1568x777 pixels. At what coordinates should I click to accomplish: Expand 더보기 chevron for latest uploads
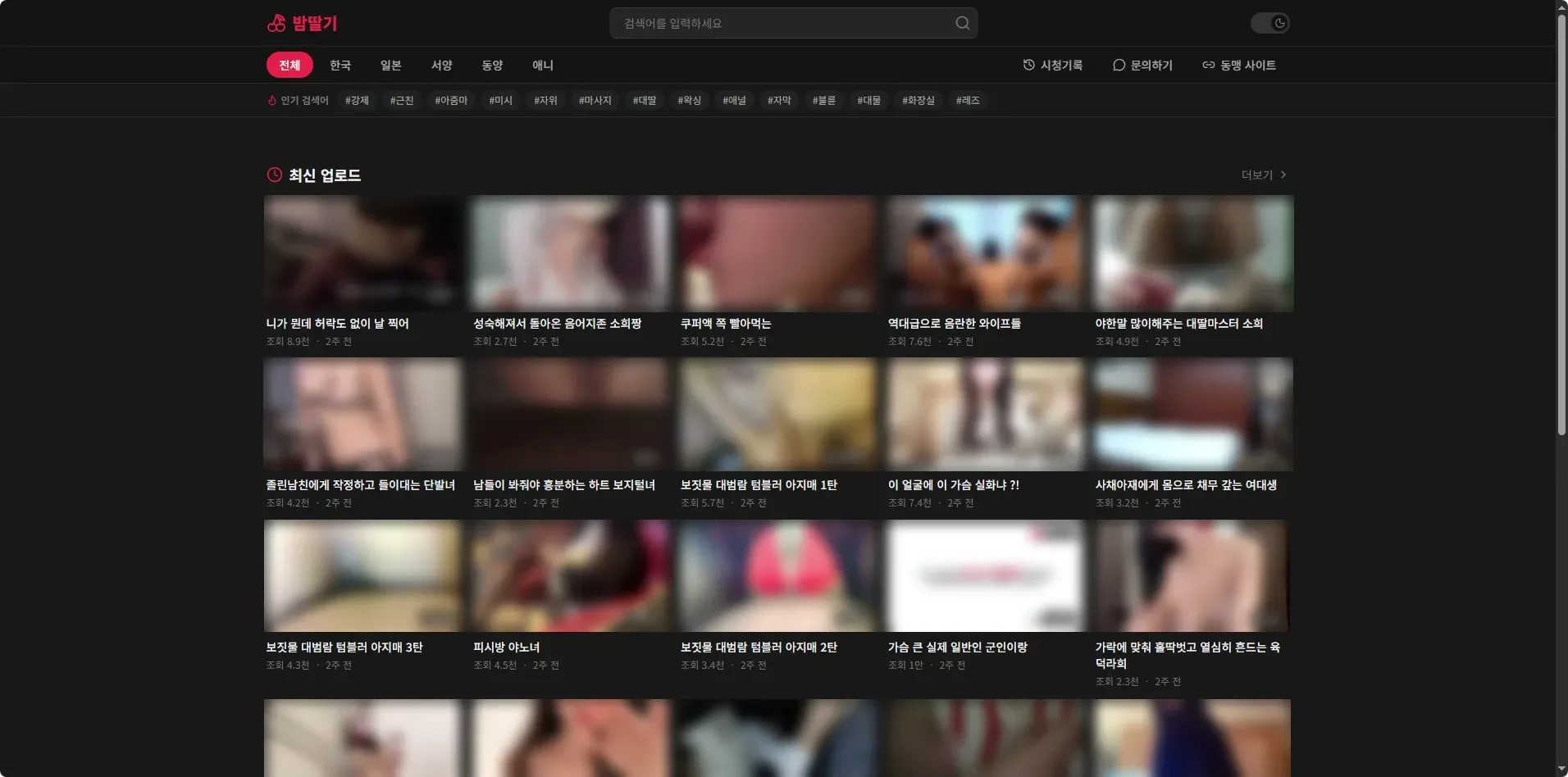point(1283,175)
